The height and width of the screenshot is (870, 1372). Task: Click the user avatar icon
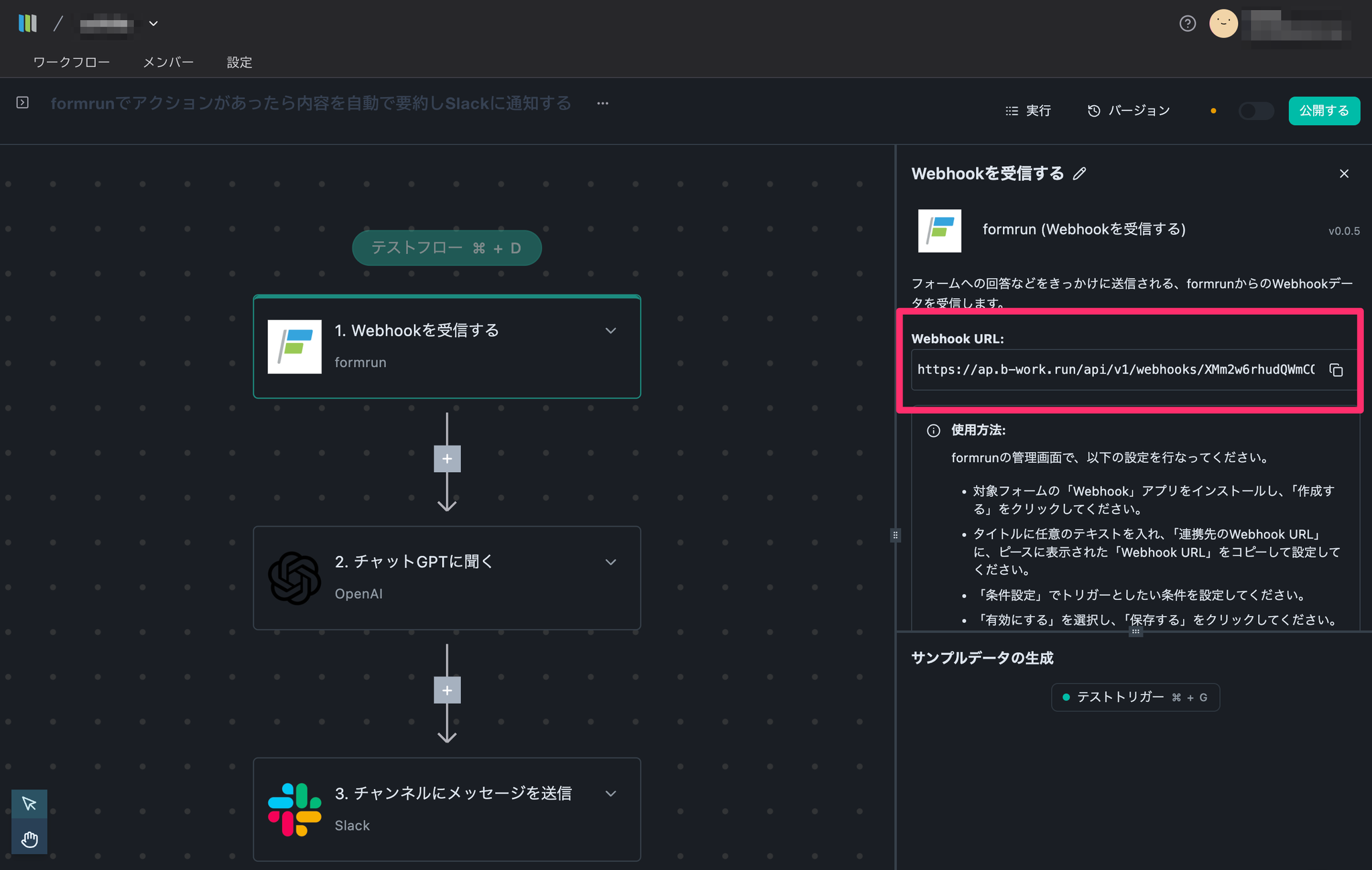coord(1223,23)
